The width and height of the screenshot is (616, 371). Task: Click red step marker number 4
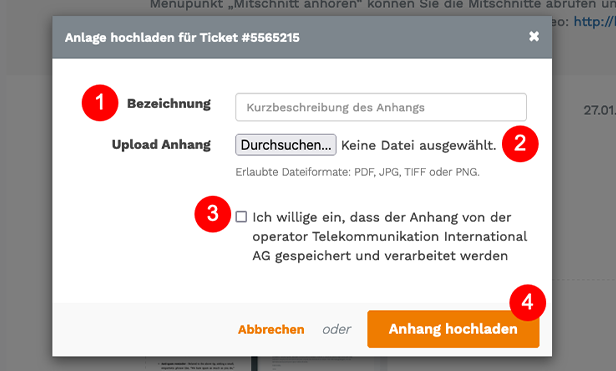(527, 303)
